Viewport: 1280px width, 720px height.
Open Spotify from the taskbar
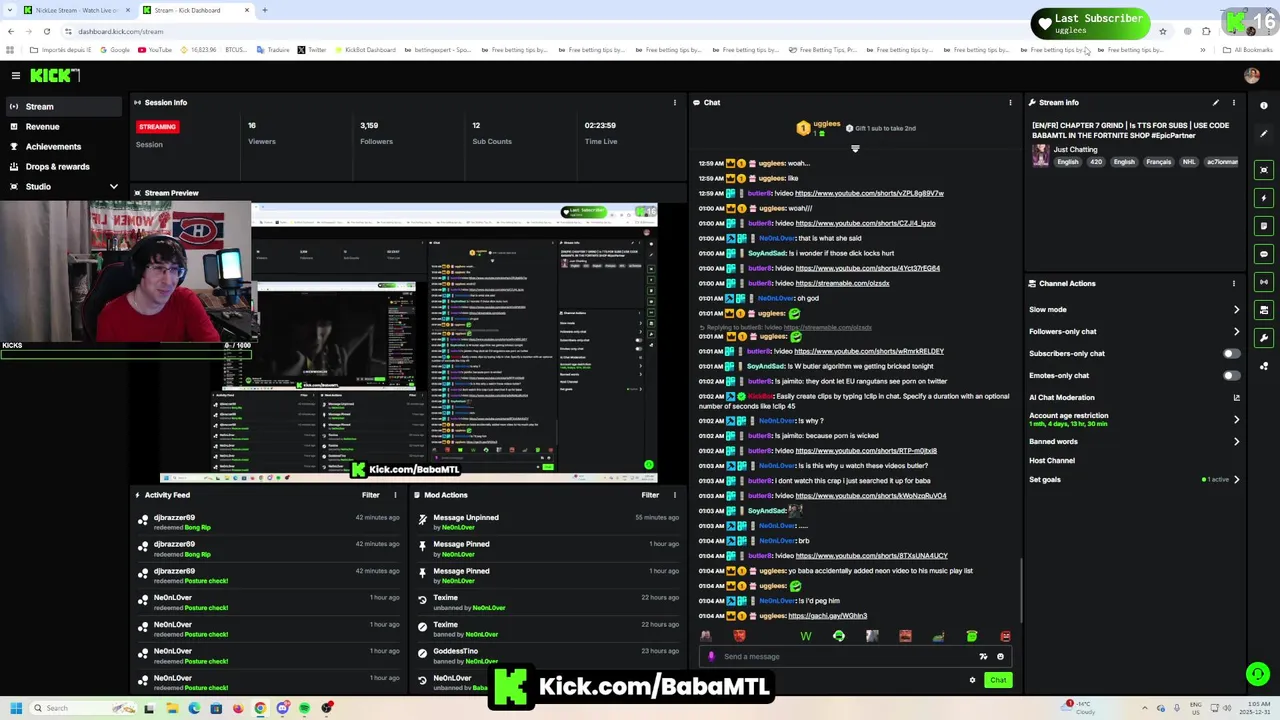click(304, 708)
